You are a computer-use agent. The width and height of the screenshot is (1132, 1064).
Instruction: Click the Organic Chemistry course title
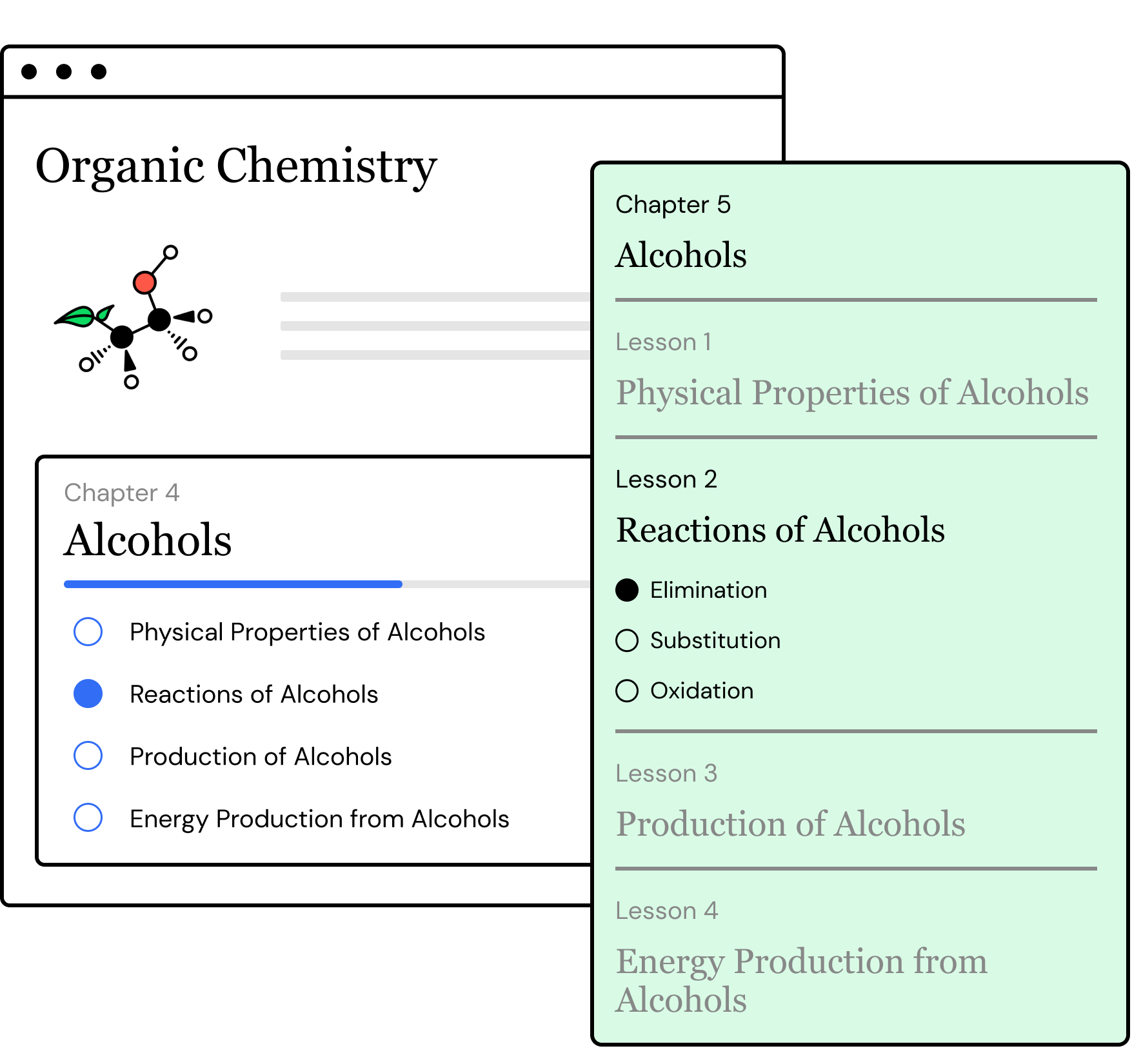point(236,166)
